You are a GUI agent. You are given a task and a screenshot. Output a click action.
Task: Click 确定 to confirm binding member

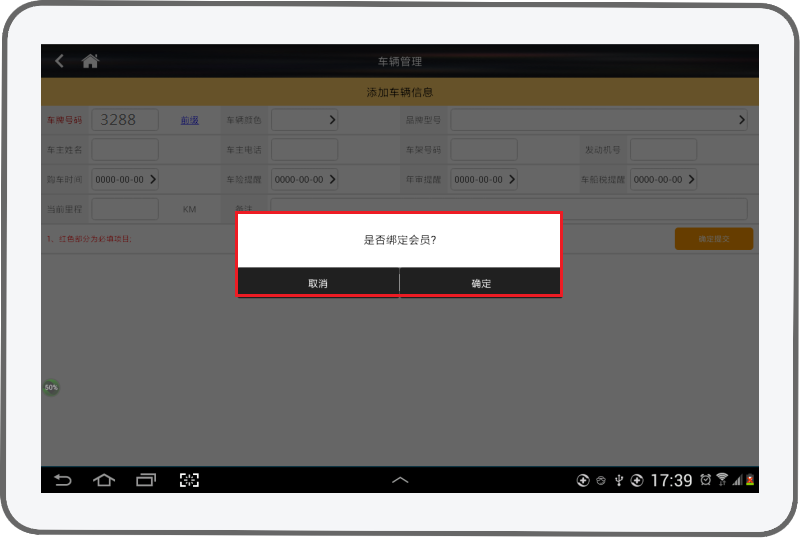click(x=481, y=283)
